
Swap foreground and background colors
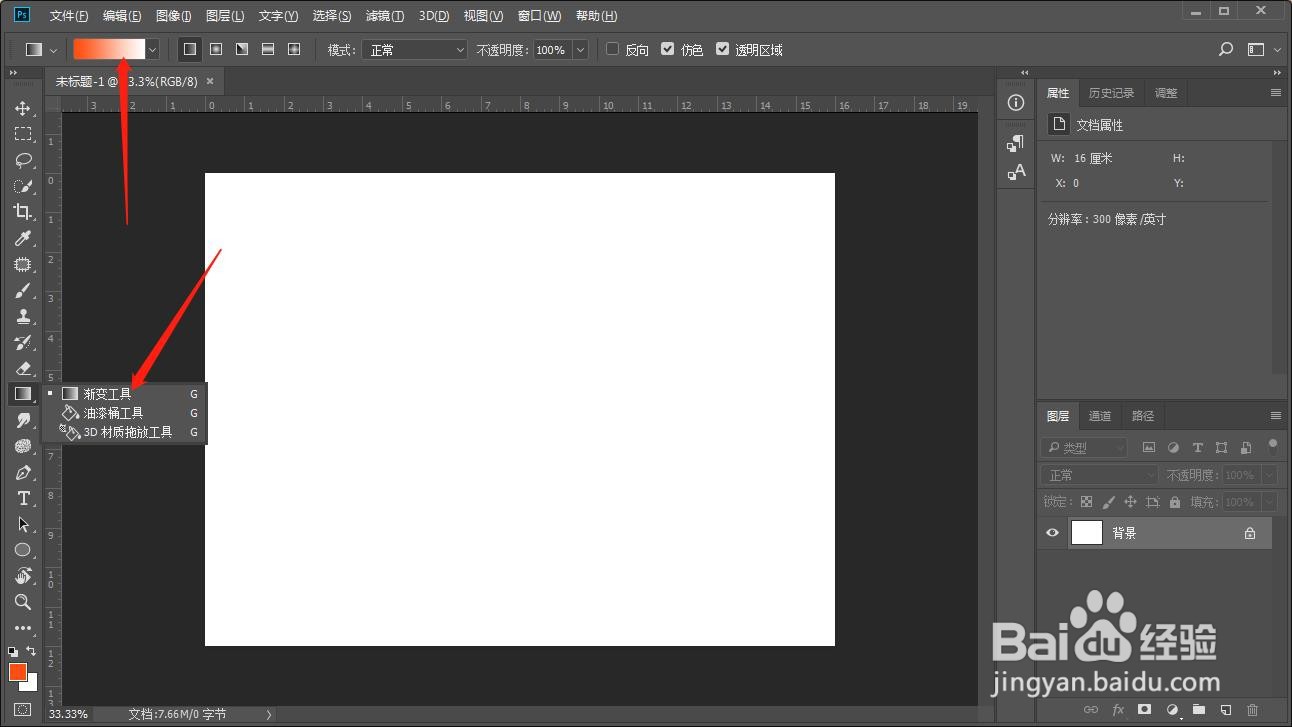pyautogui.click(x=32, y=652)
